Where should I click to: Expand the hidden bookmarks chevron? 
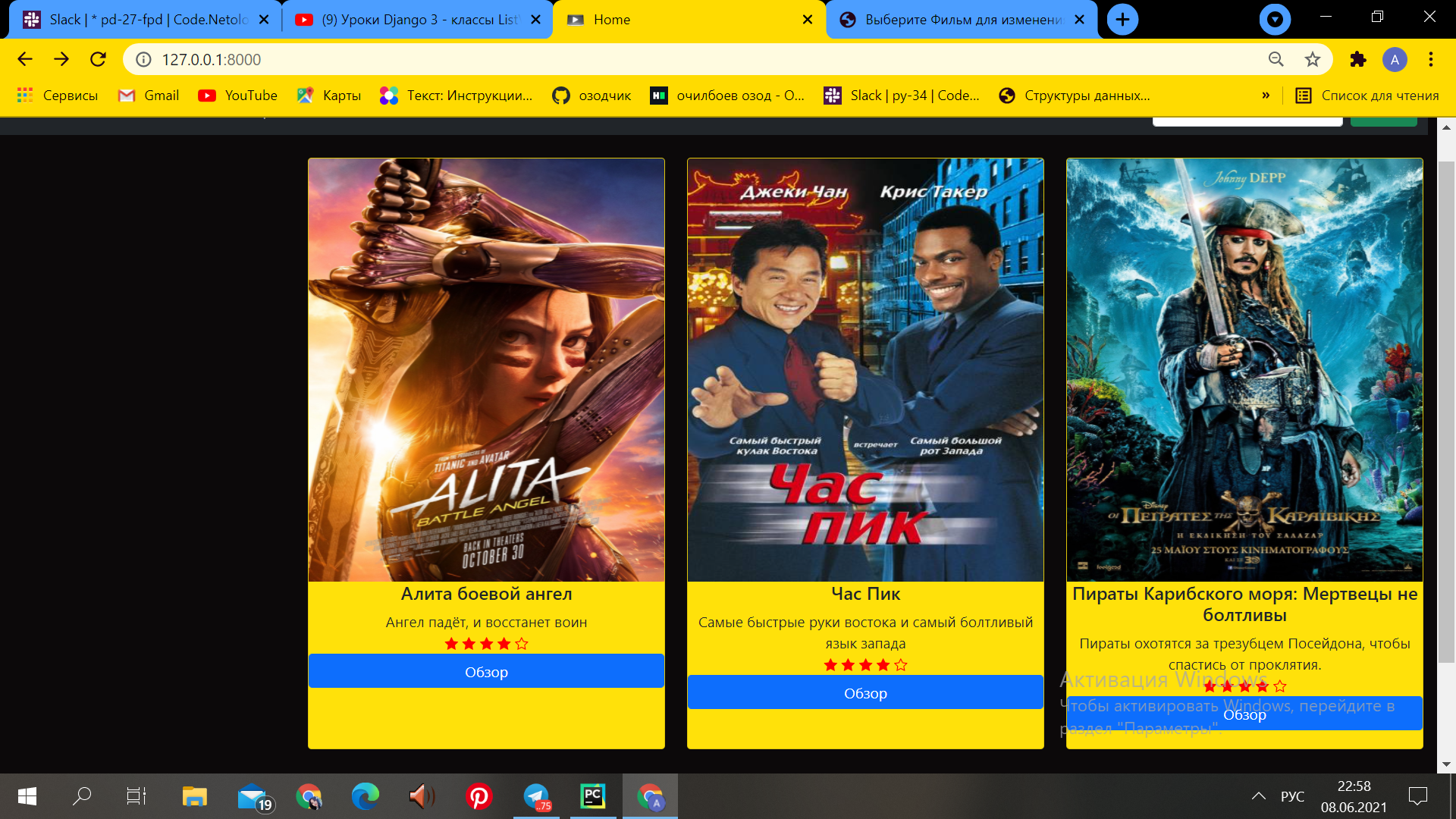coord(1266,96)
